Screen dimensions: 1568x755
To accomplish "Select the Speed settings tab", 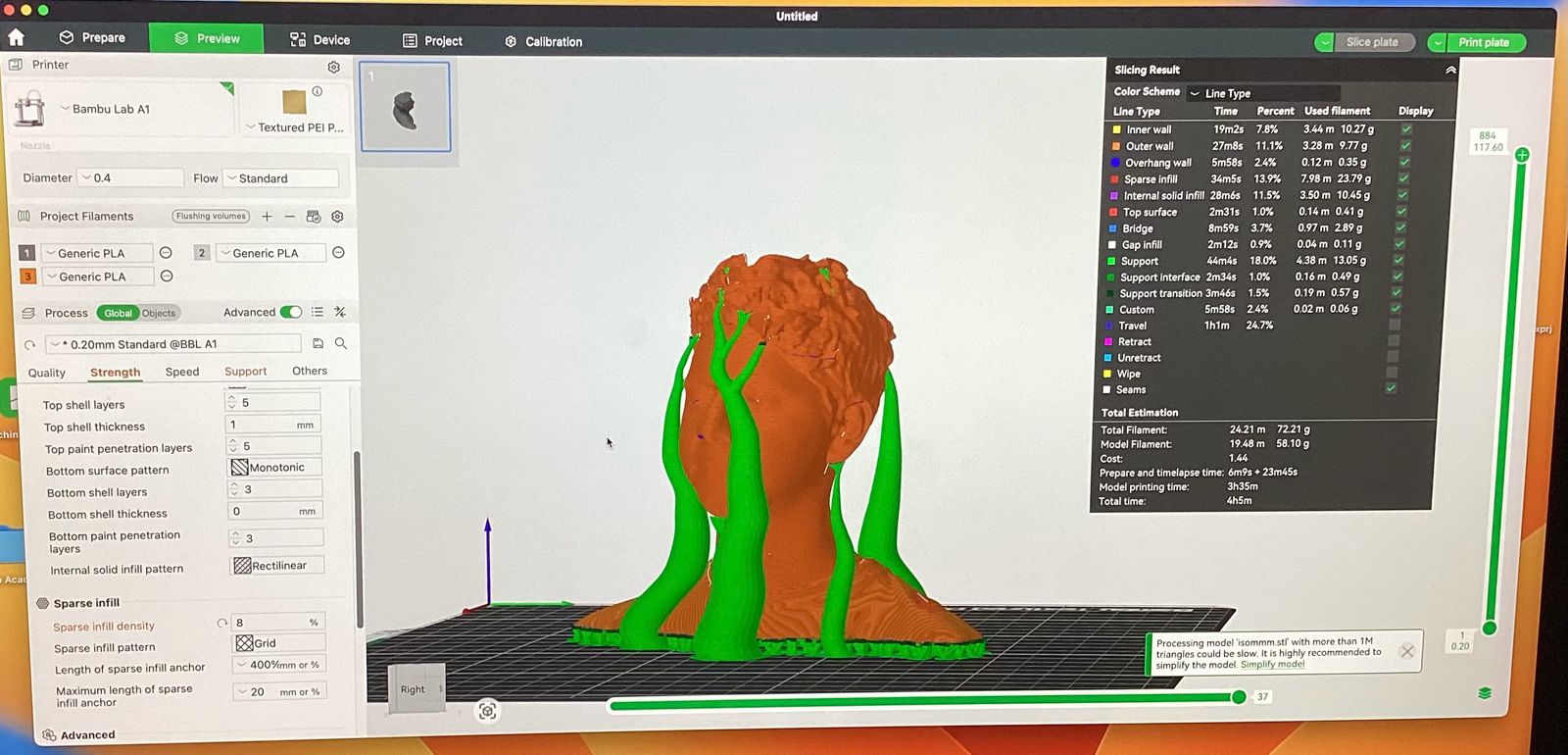I will pyautogui.click(x=182, y=372).
